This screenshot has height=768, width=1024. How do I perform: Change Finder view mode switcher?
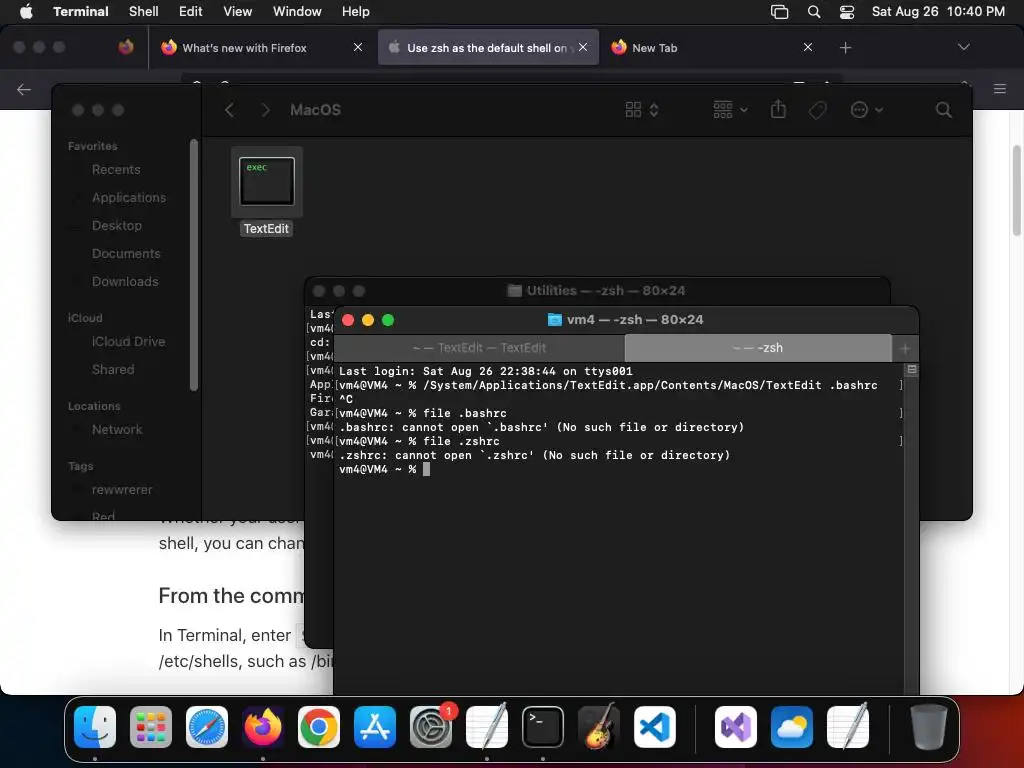(x=641, y=110)
